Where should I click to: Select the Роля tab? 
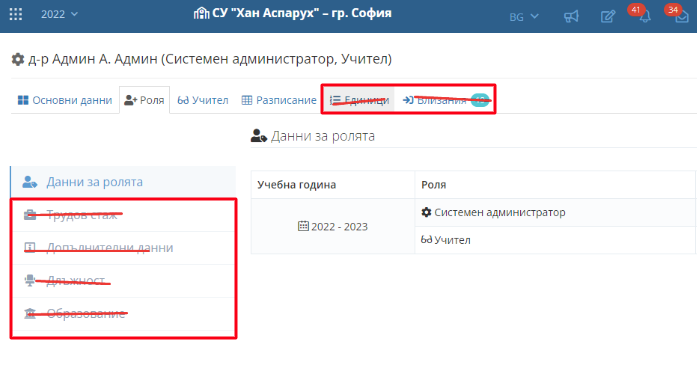click(144, 100)
